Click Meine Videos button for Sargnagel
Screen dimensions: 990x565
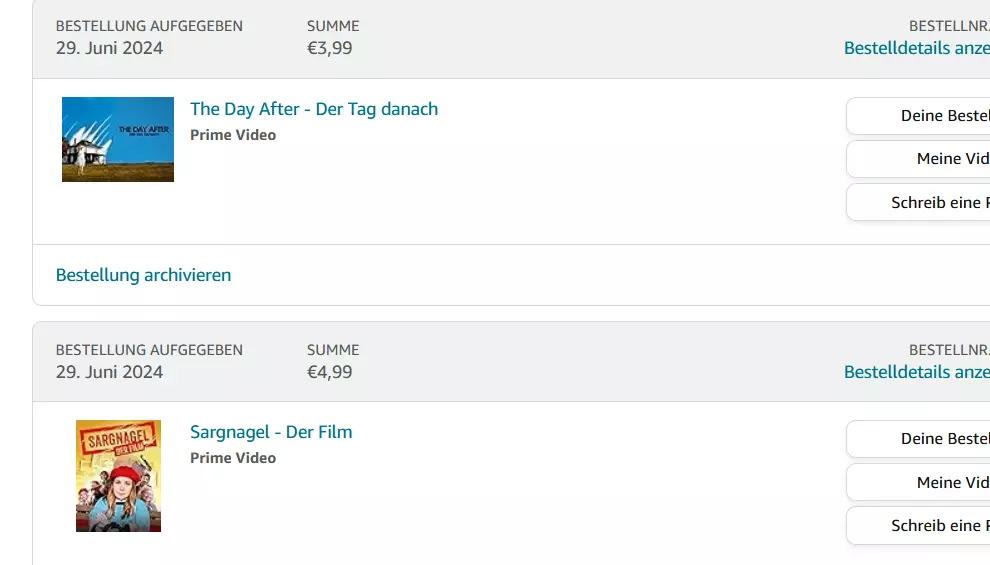coord(918,482)
